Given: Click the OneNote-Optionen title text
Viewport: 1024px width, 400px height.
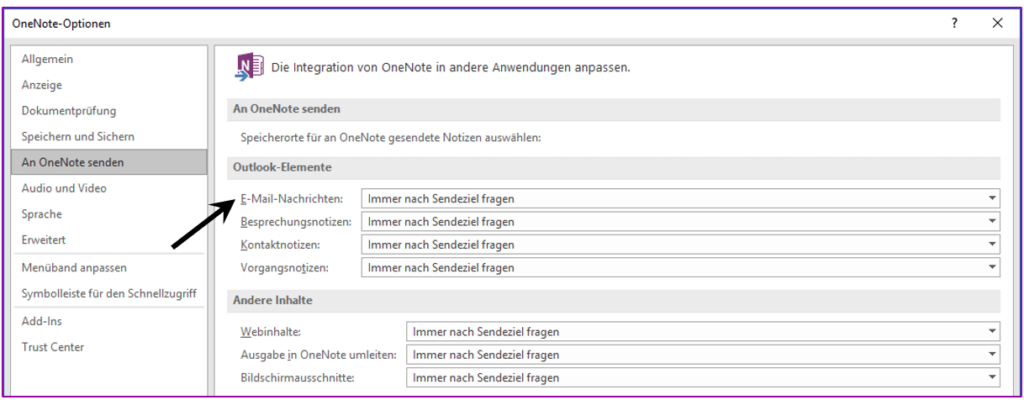Looking at the screenshot, I should tap(61, 24).
